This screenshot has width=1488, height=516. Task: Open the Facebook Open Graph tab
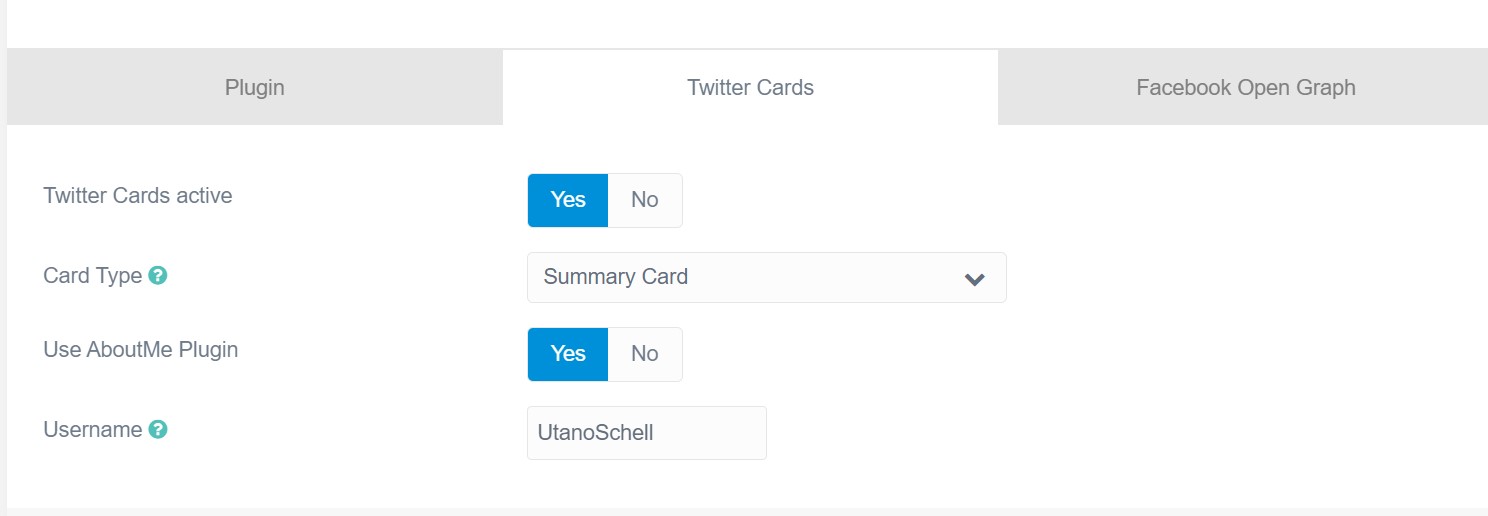[1243, 87]
